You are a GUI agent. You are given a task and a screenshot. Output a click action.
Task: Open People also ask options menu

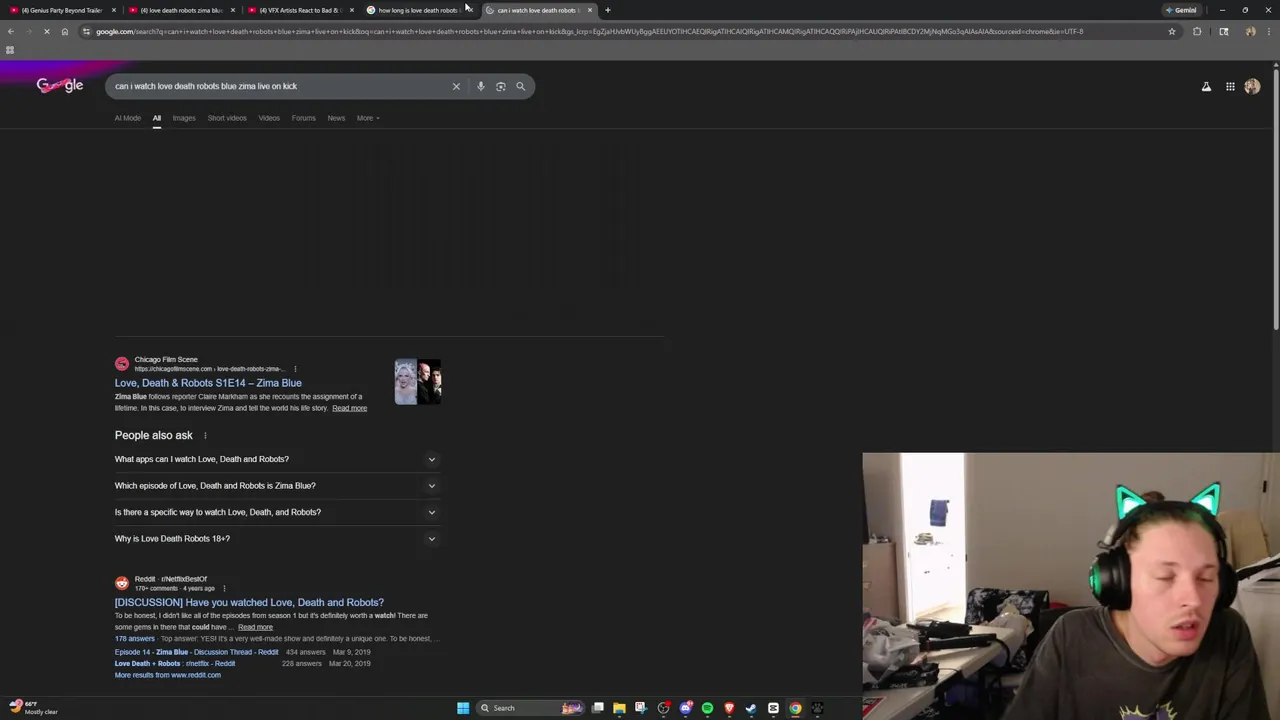(x=205, y=436)
